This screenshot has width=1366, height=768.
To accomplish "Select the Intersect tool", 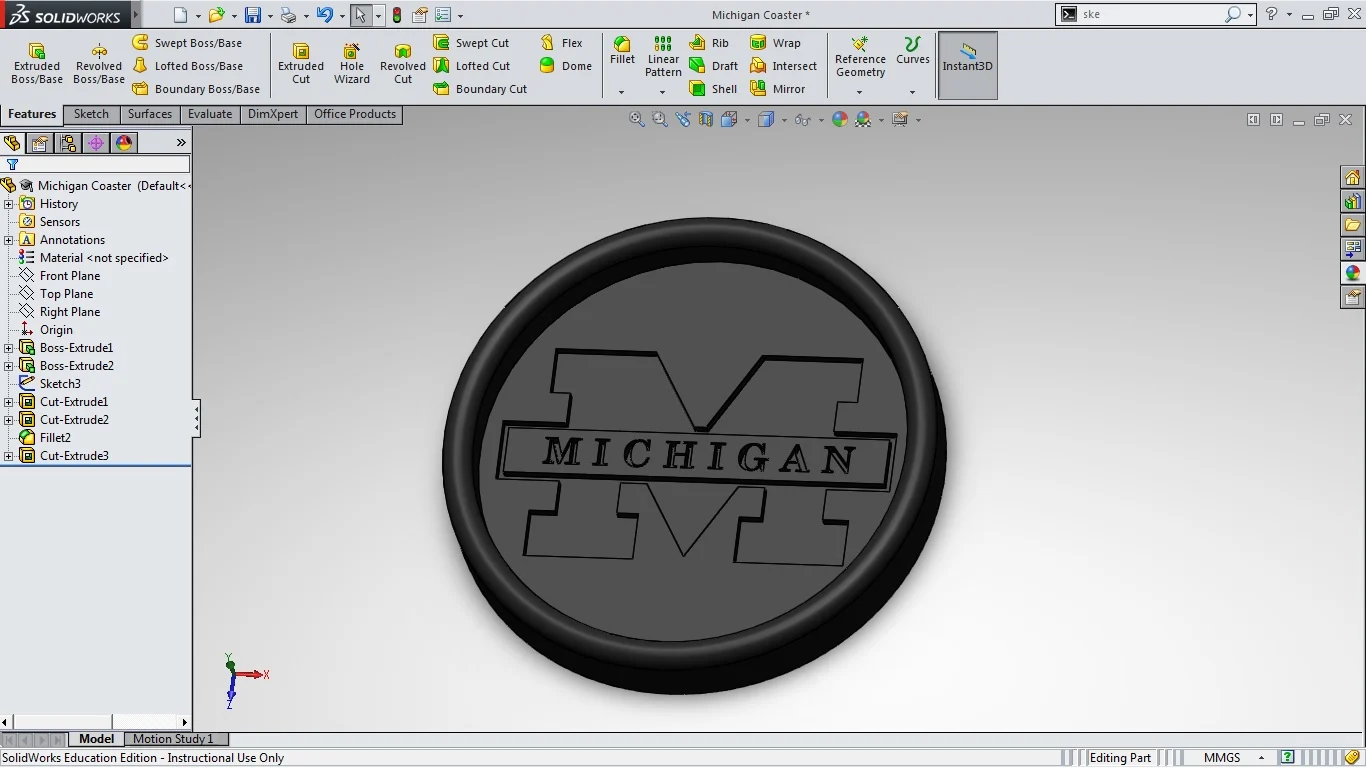I will pyautogui.click(x=784, y=66).
